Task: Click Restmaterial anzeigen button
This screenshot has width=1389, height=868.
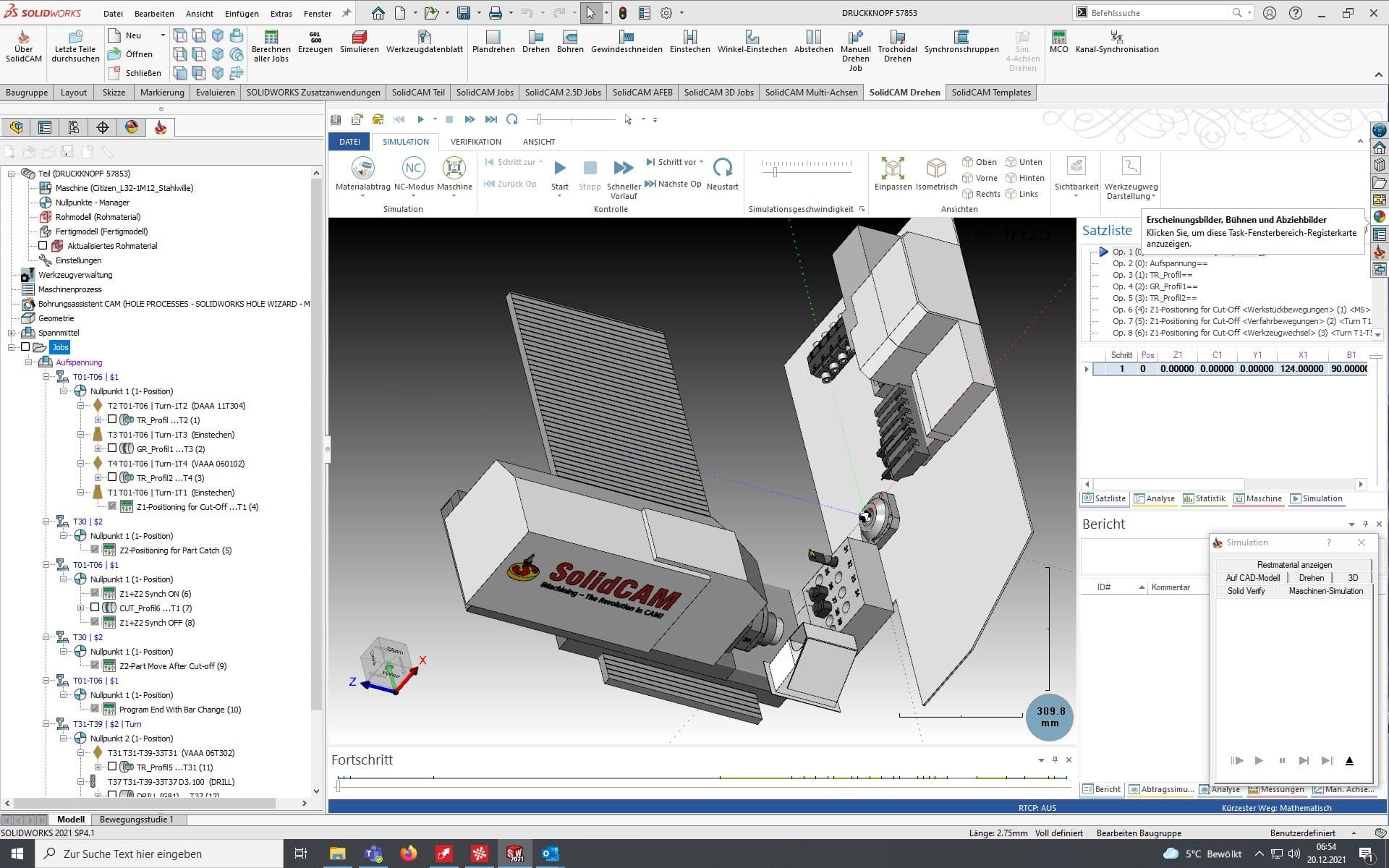Action: 1294,565
